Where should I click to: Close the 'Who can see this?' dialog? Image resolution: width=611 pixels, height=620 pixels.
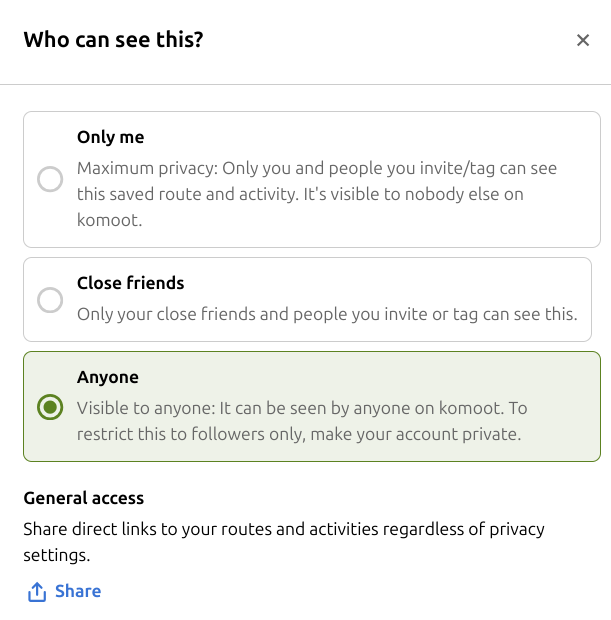pos(583,40)
